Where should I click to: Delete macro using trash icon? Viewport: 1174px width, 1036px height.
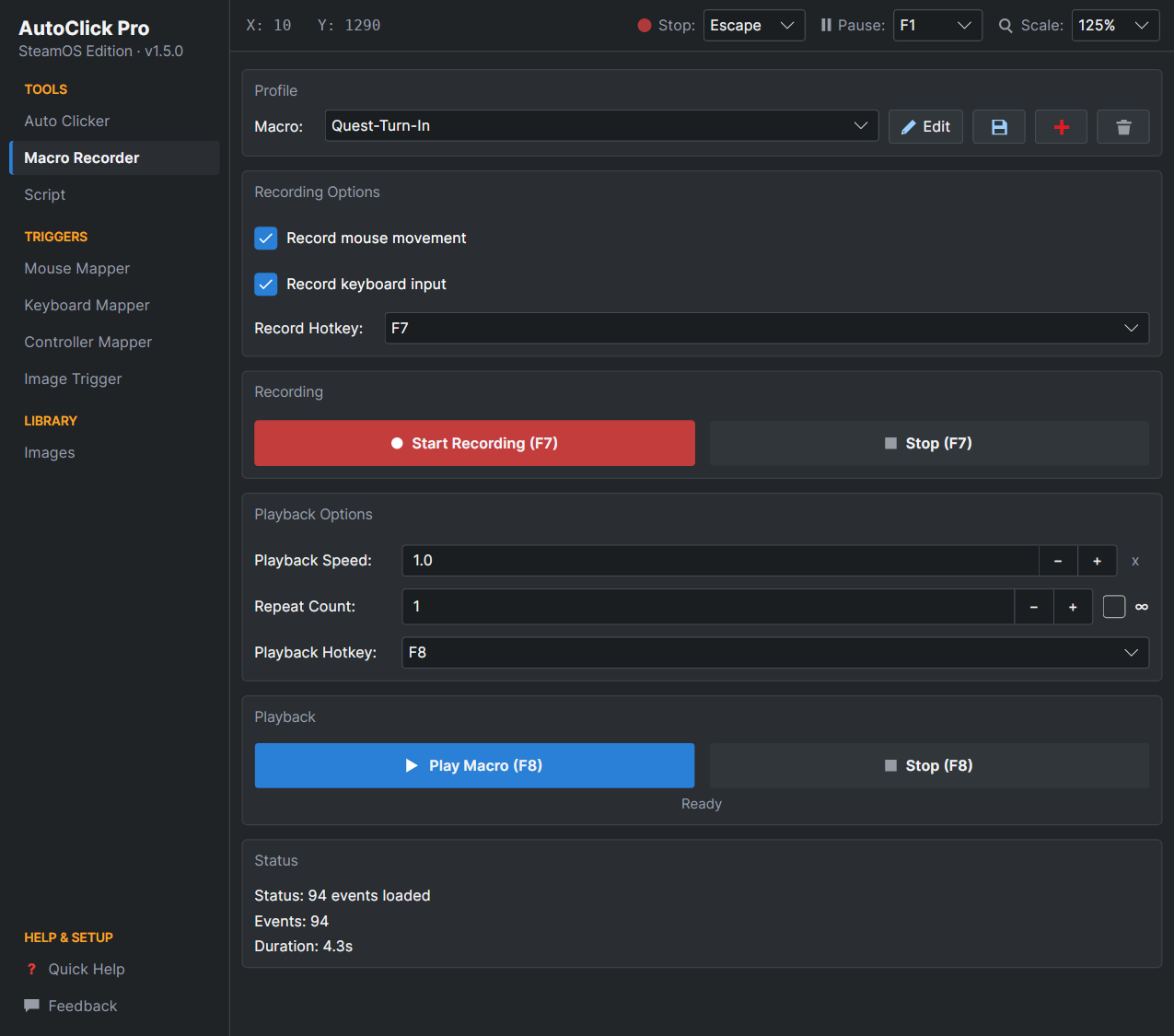[1123, 127]
